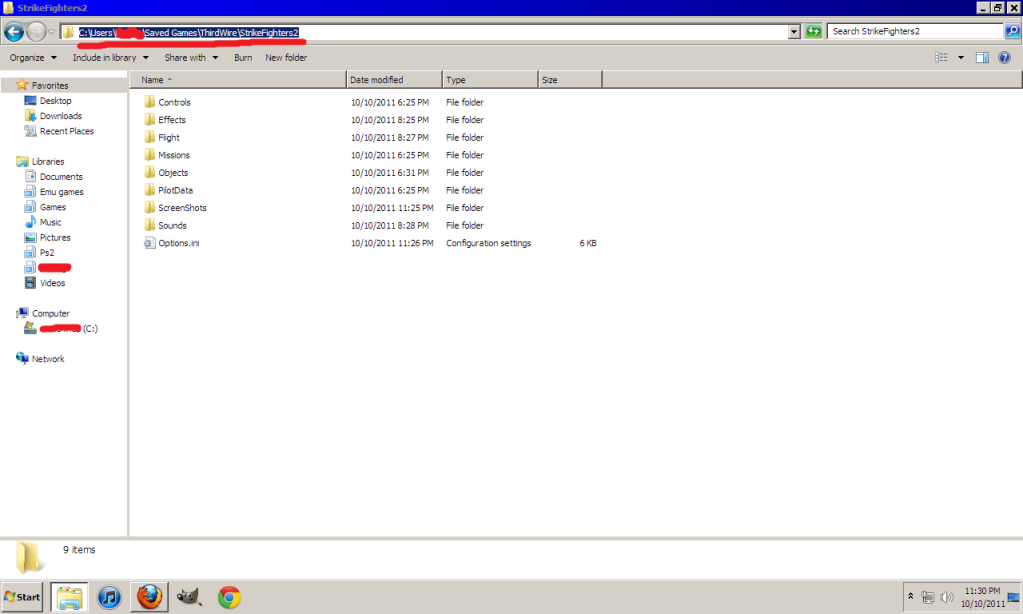Select Libraries in the navigation pane
The width and height of the screenshot is (1023, 614).
(48, 161)
